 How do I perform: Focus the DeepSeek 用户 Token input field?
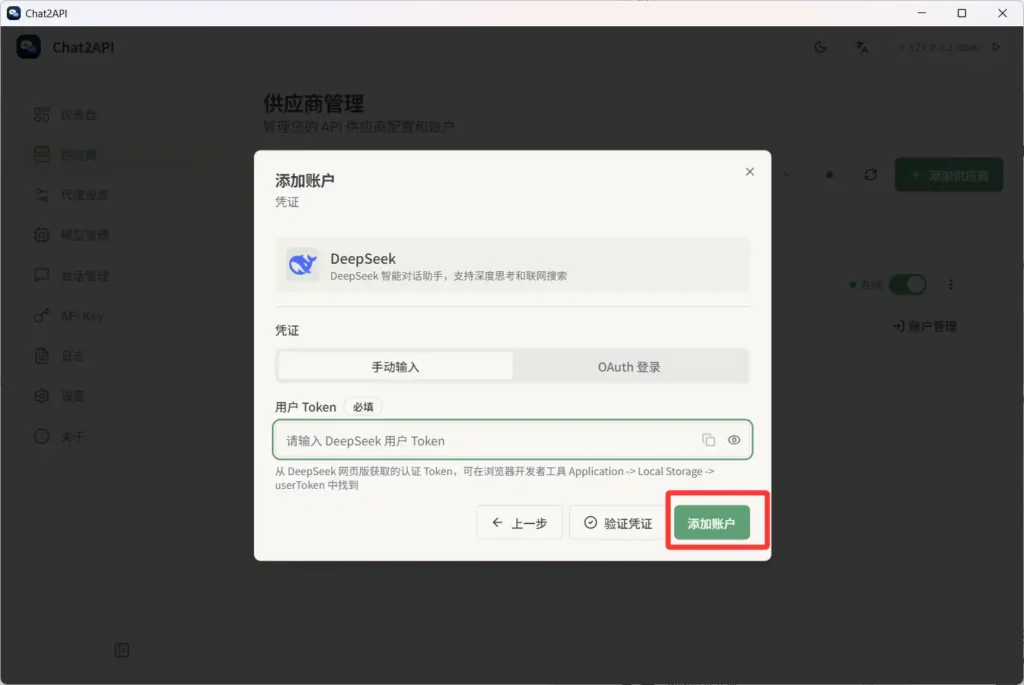click(x=512, y=440)
